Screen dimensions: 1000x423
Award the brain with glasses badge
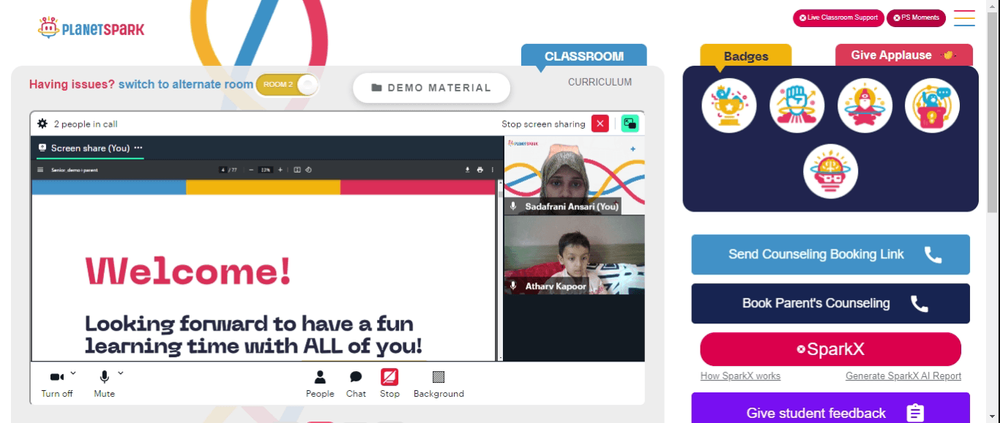pos(830,171)
